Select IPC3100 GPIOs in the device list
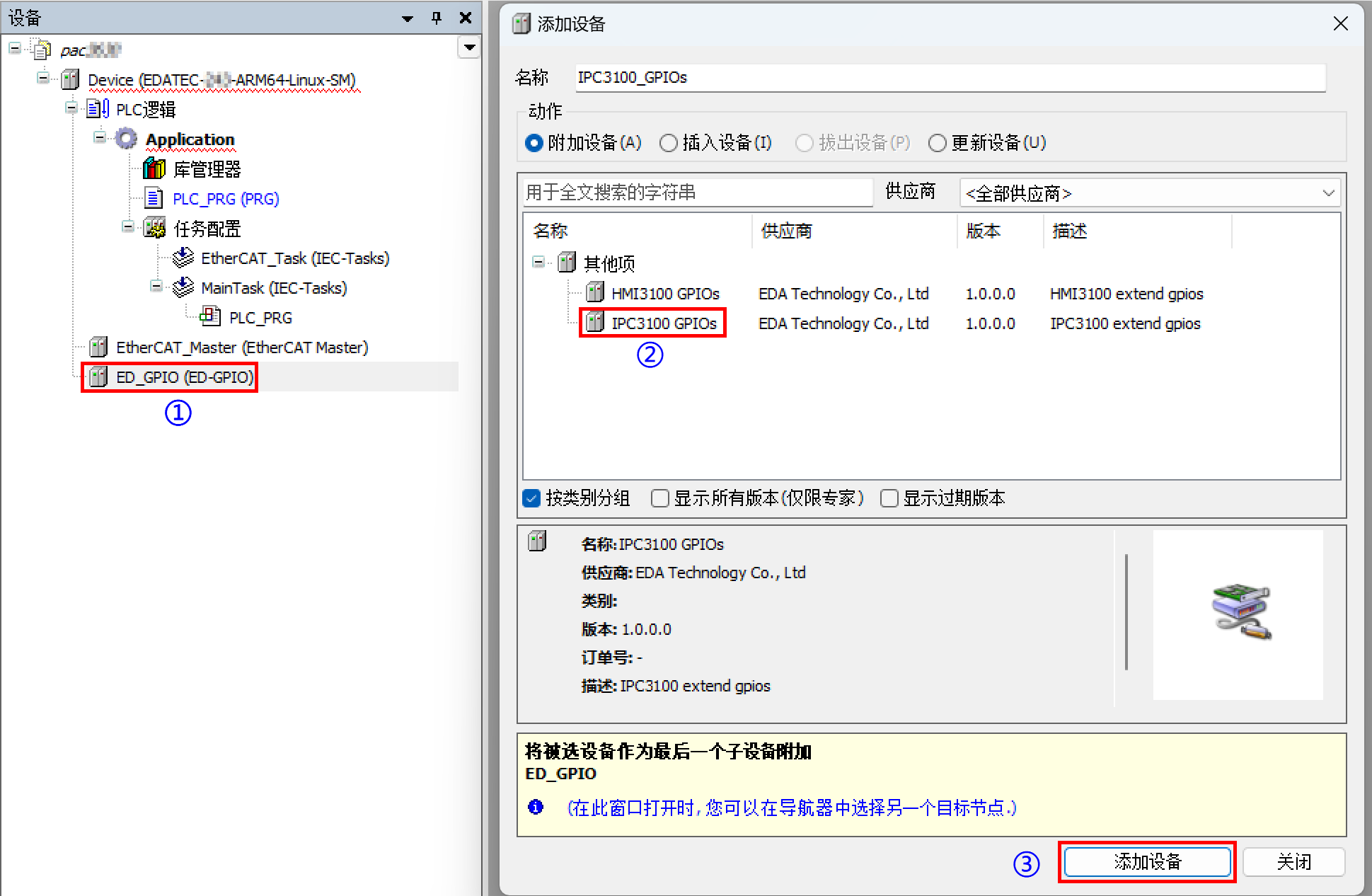The height and width of the screenshot is (896, 1372). 664,323
